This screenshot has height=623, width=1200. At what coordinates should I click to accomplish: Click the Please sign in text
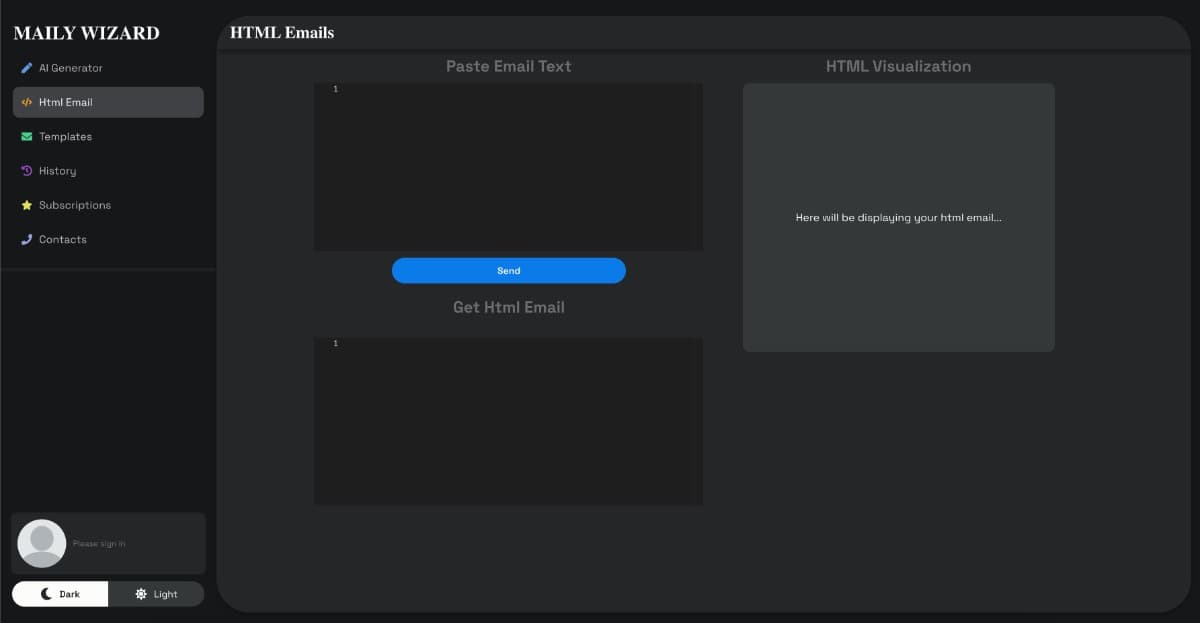tap(99, 544)
